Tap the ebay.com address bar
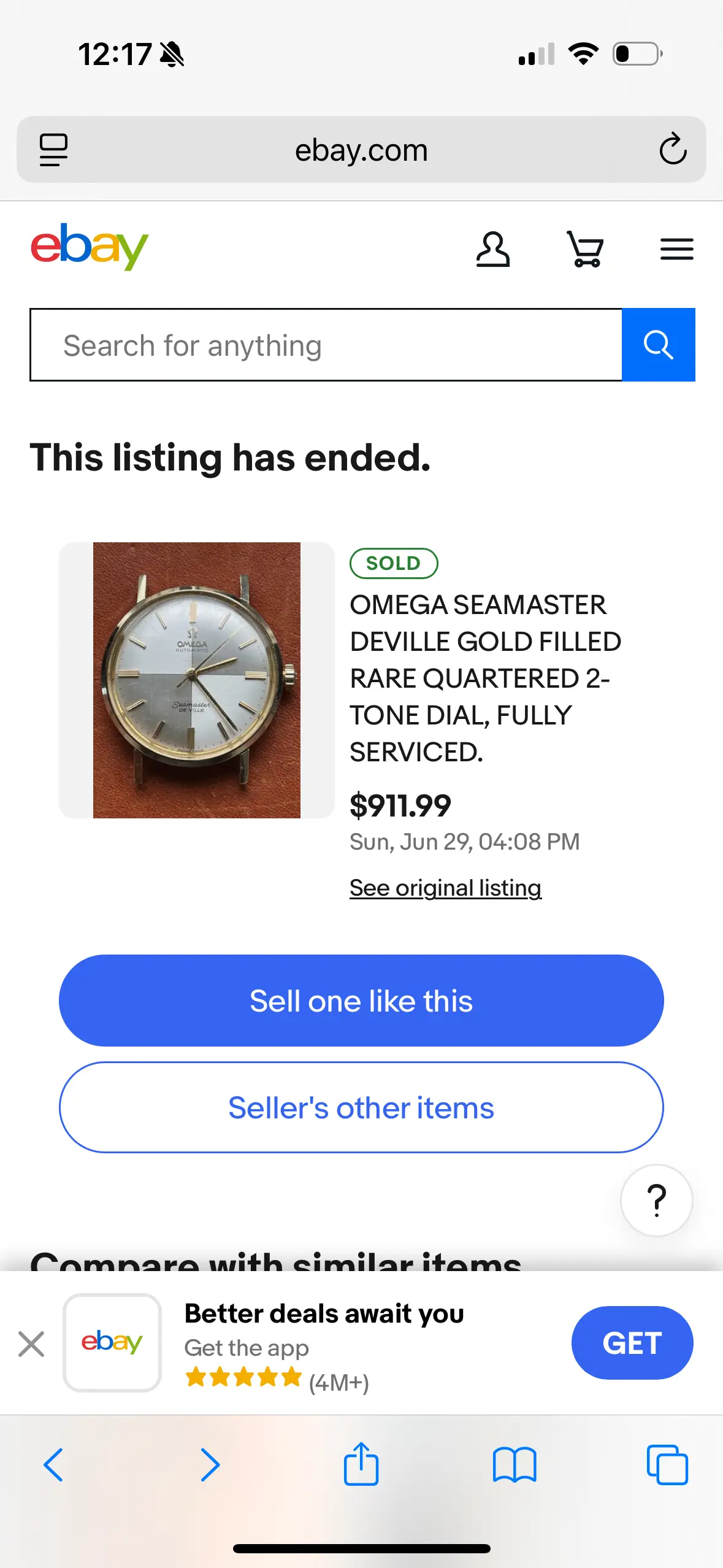This screenshot has width=723, height=1568. [361, 150]
